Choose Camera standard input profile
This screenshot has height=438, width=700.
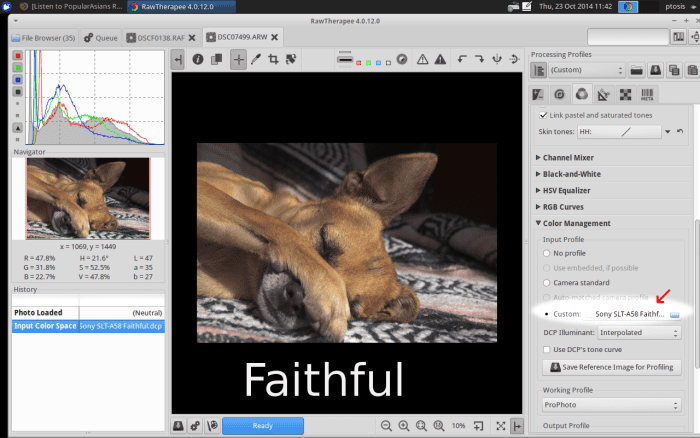pos(546,284)
